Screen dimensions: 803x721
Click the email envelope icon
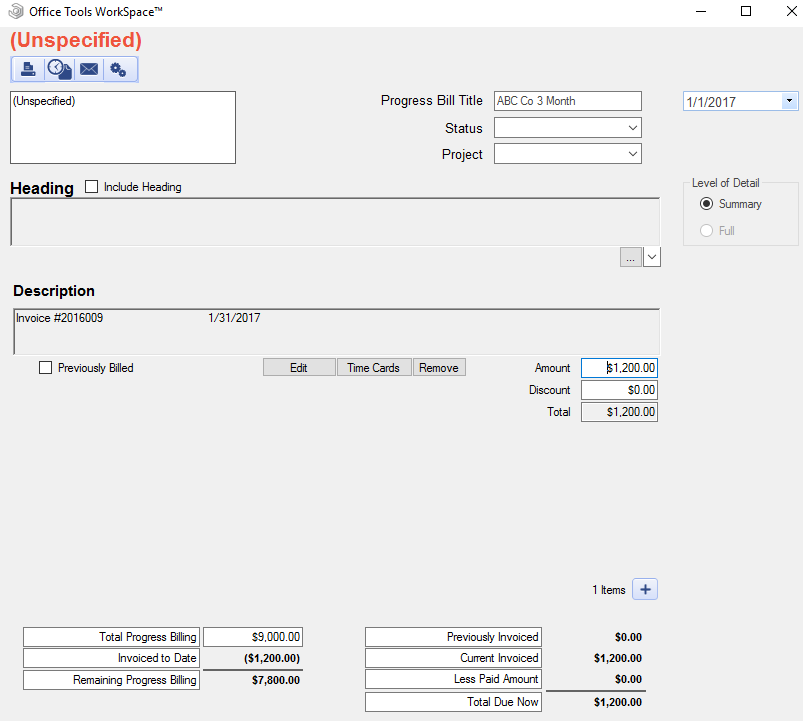[89, 69]
